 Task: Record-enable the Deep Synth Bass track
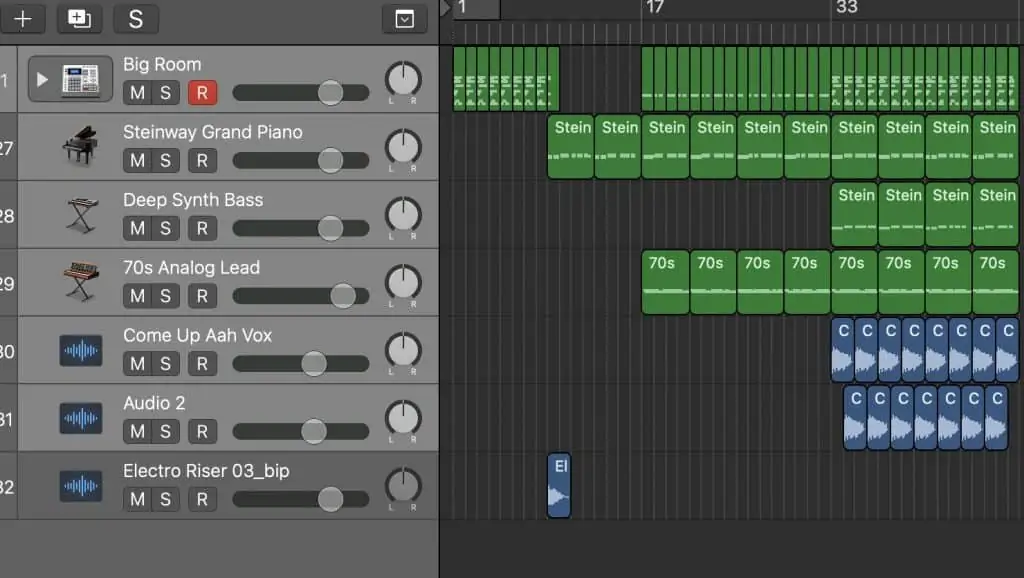pos(202,228)
